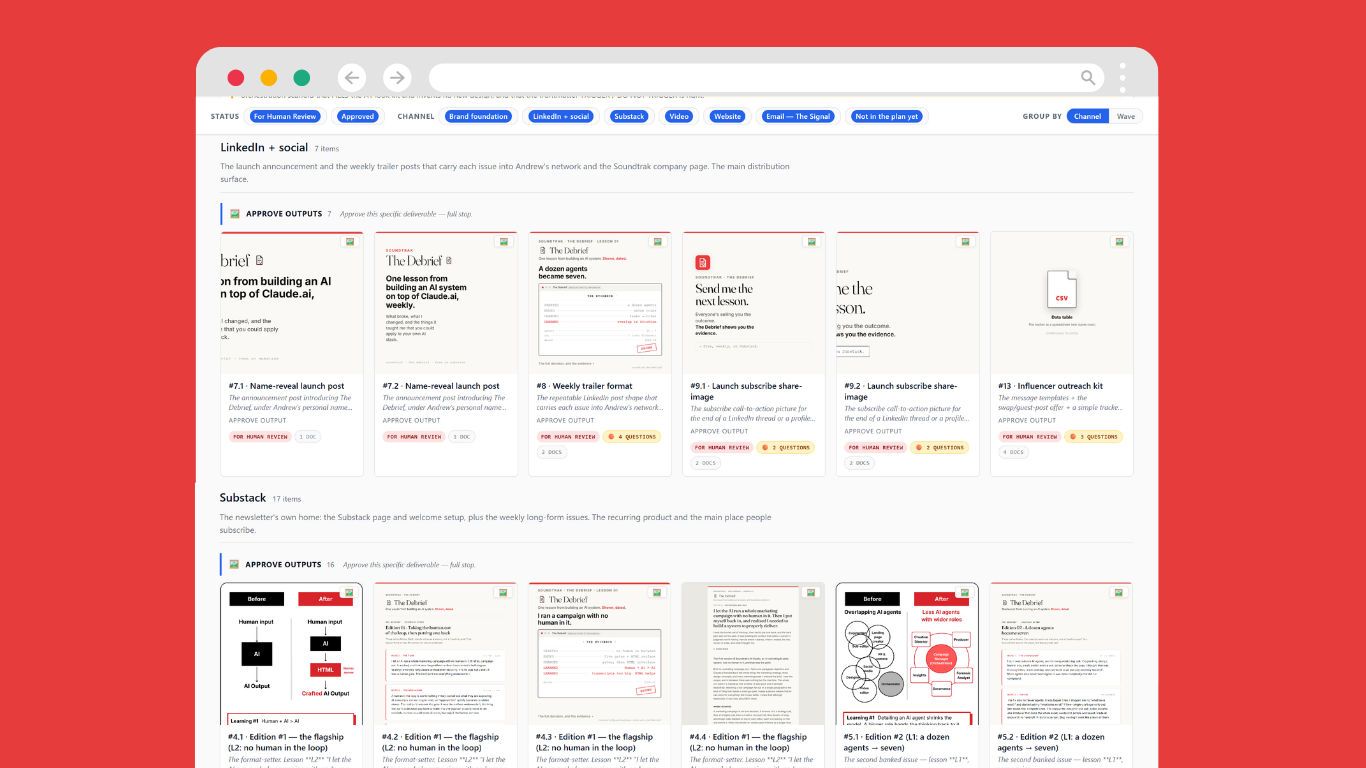Click the search magnifier in the address bar
Image resolution: width=1366 pixels, height=768 pixels.
tap(1088, 78)
